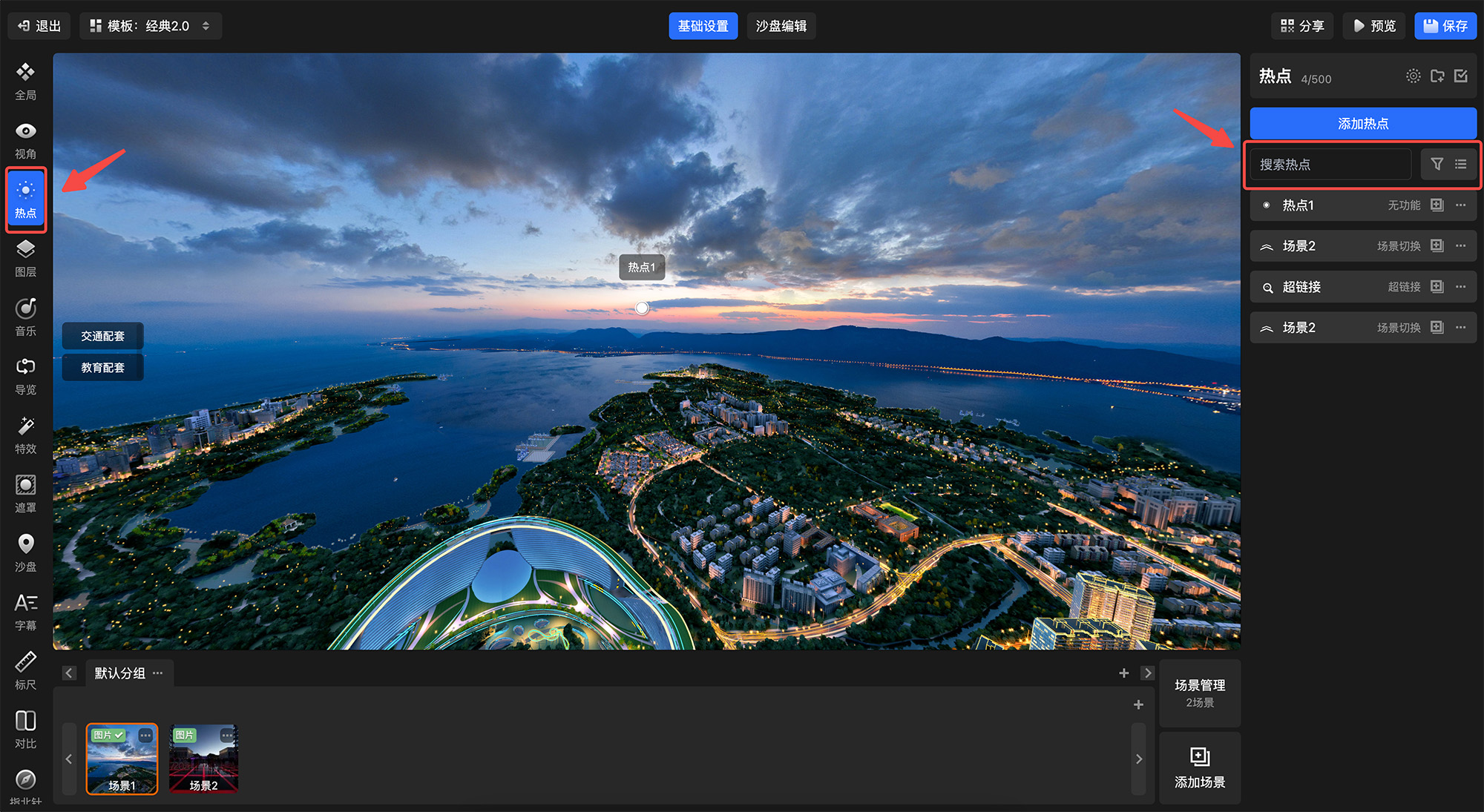Toggle the hotspot list view icon
The width and height of the screenshot is (1484, 812).
click(1460, 164)
